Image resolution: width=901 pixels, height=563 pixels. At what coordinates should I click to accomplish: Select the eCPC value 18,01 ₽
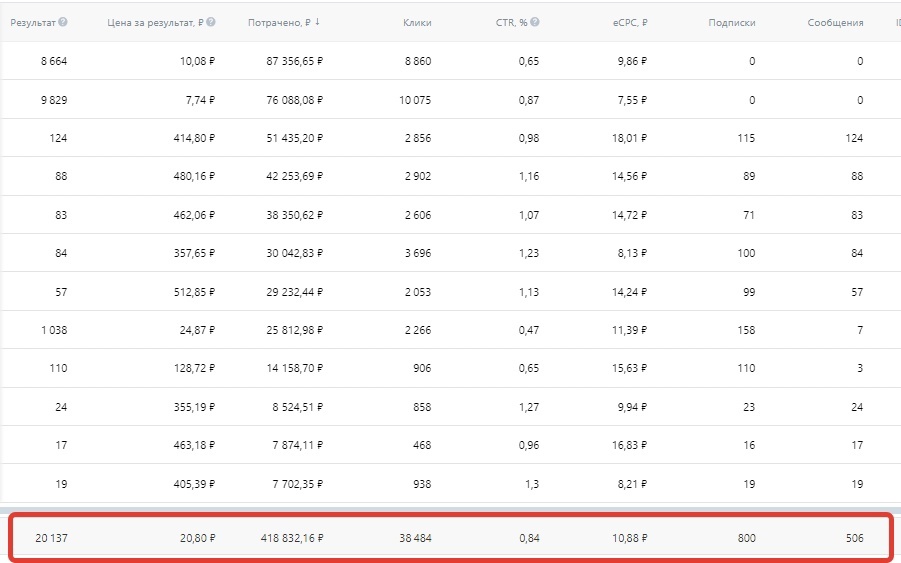coord(630,138)
